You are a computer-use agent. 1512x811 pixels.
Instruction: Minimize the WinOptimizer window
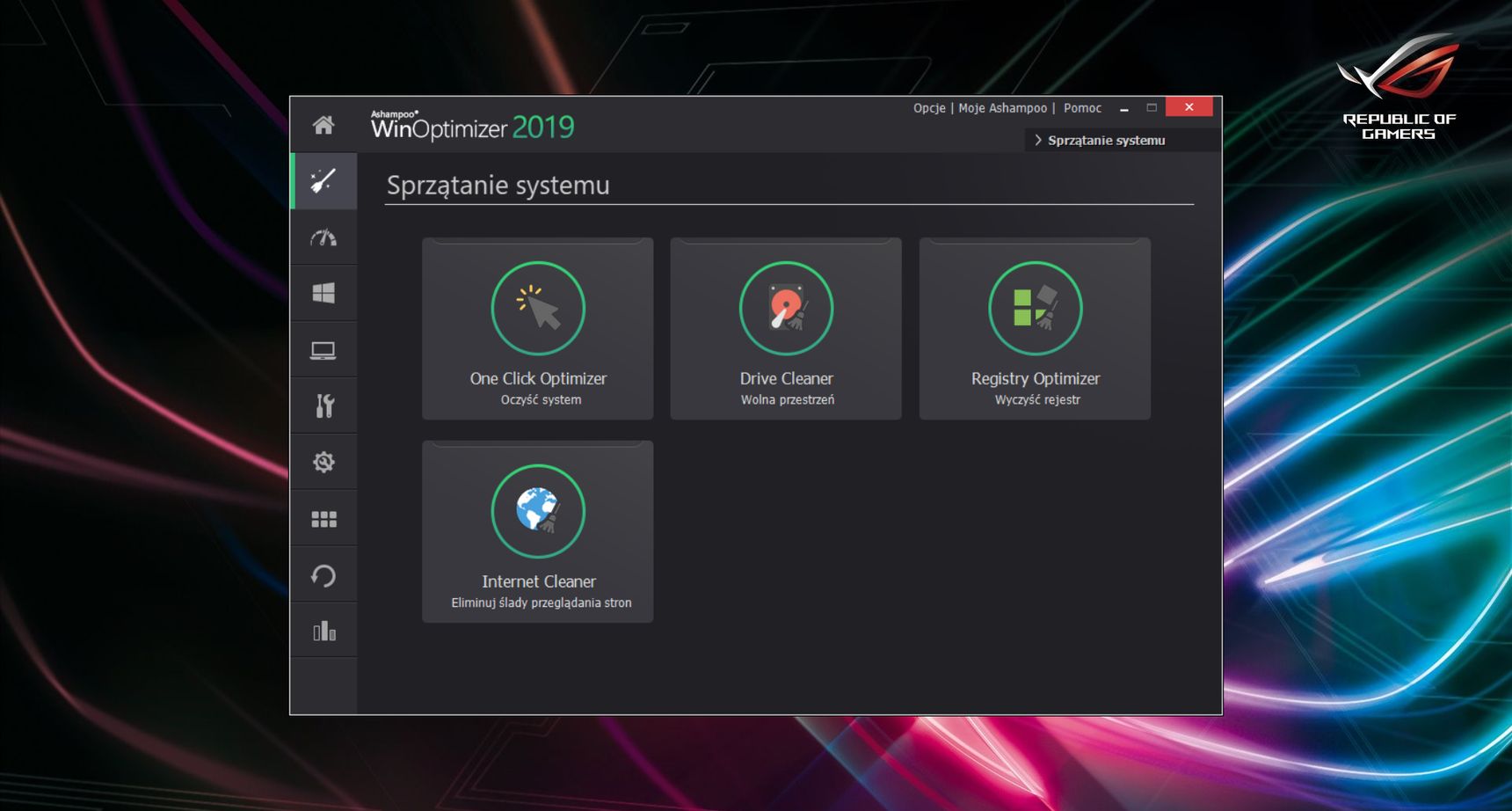click(1123, 108)
